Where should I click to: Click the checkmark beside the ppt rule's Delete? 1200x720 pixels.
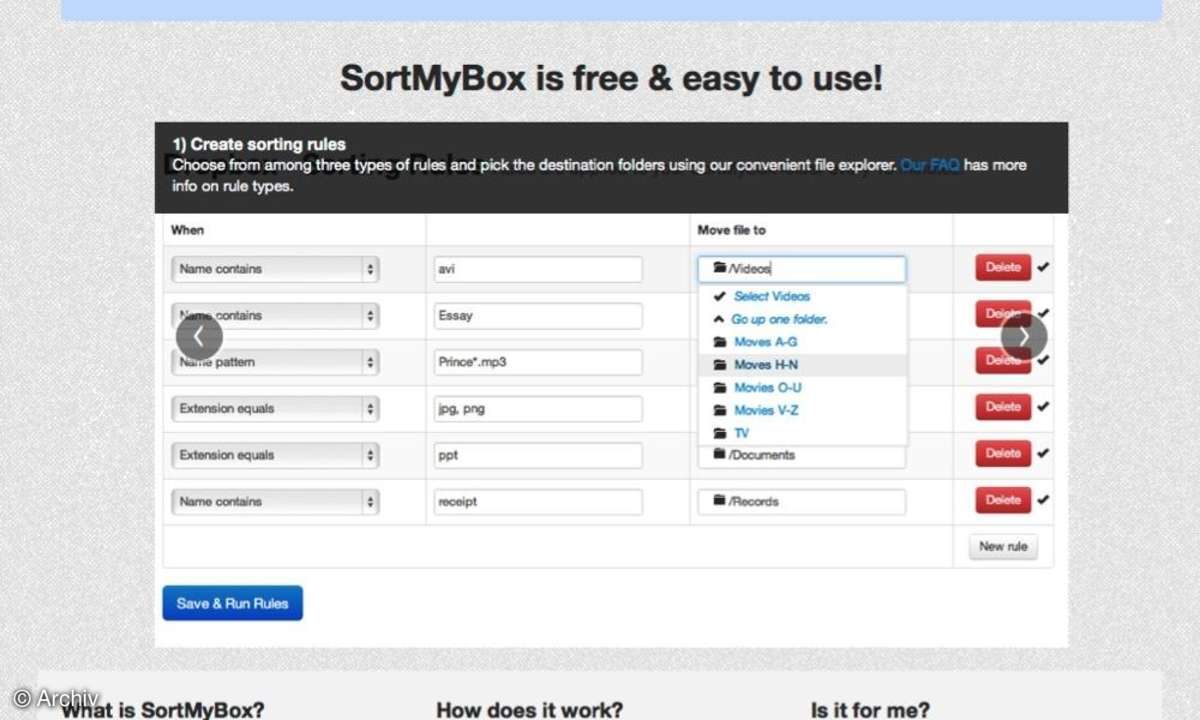[1043, 453]
